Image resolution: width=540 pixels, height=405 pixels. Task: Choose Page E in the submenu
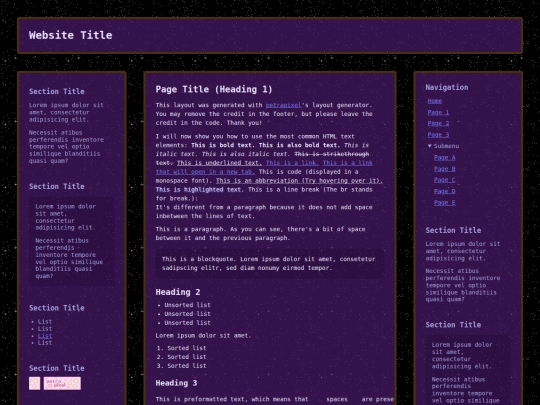point(445,202)
